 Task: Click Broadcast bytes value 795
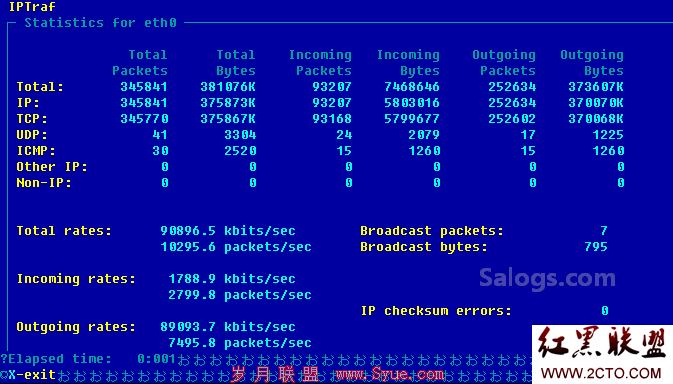(596, 247)
